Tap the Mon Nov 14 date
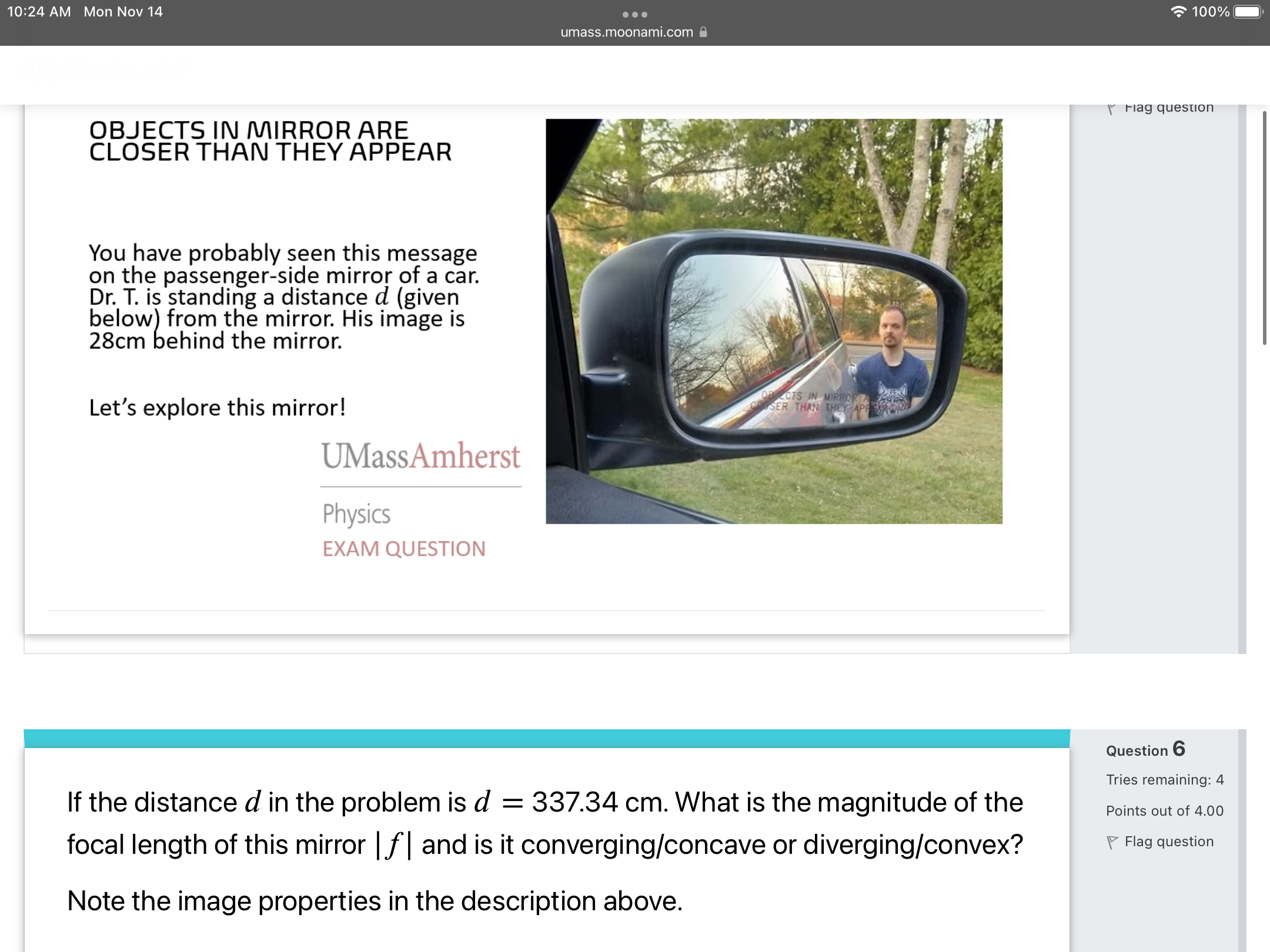 pyautogui.click(x=123, y=12)
